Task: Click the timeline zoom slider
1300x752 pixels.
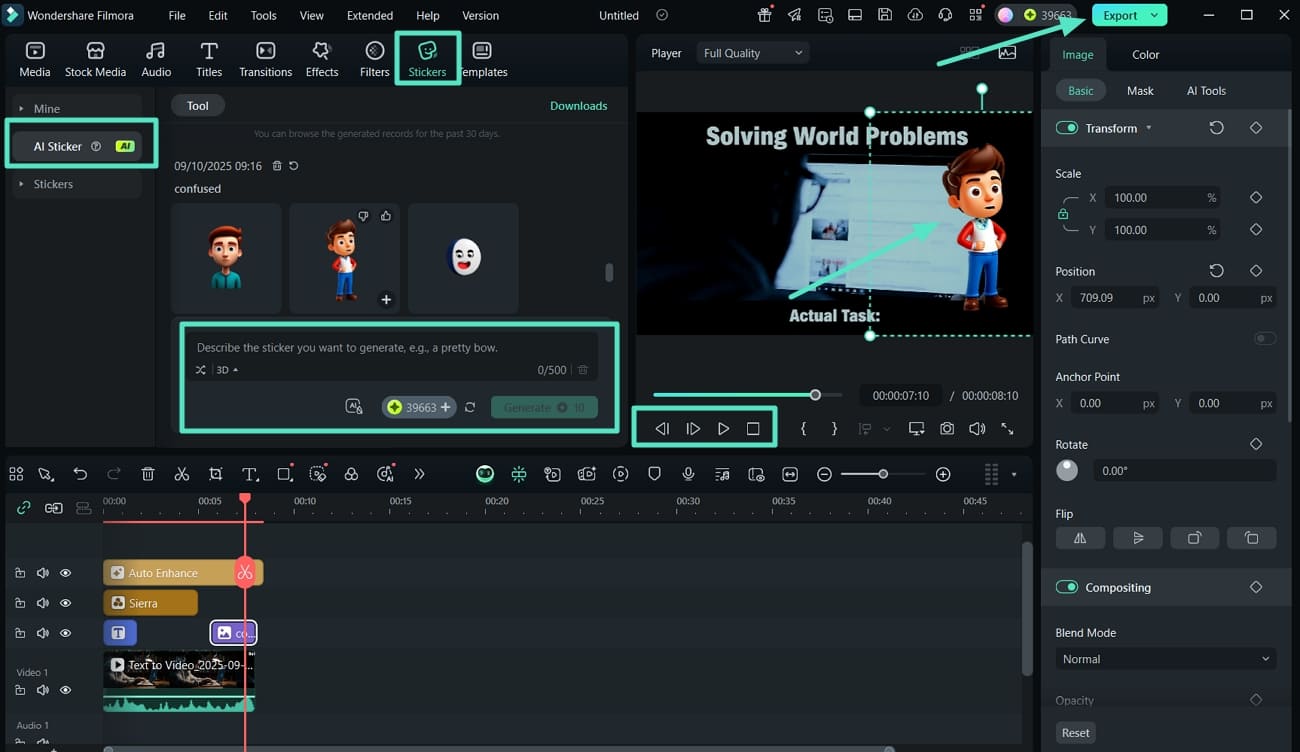Action: click(x=881, y=474)
